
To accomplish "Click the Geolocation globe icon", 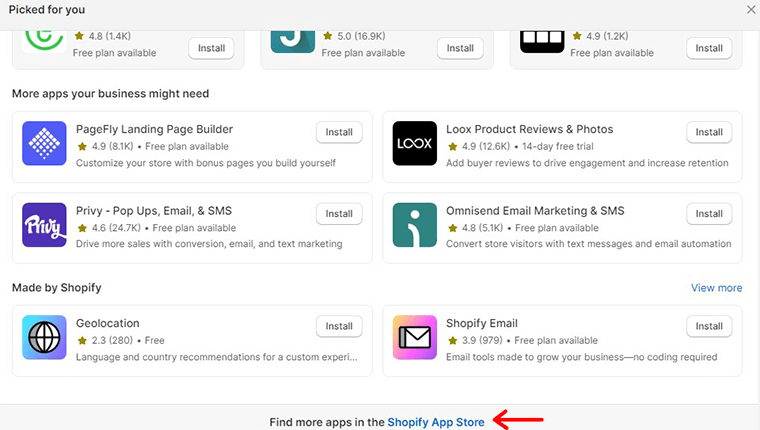I will pos(44,337).
